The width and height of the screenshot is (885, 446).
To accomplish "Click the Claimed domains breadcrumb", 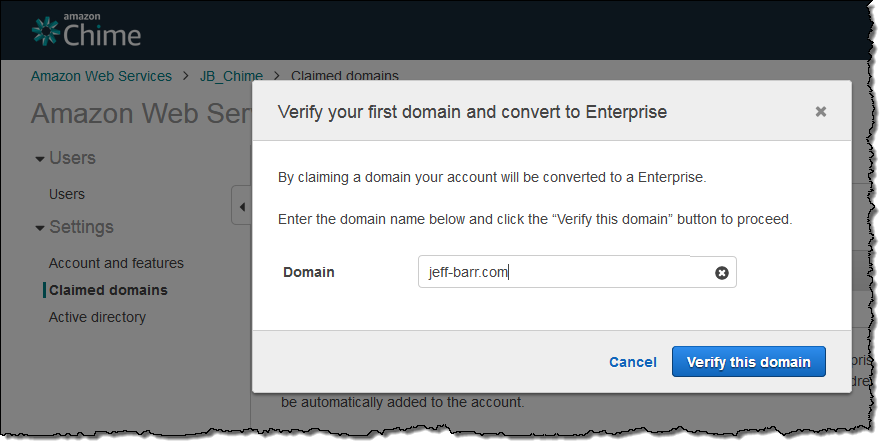I will point(344,76).
